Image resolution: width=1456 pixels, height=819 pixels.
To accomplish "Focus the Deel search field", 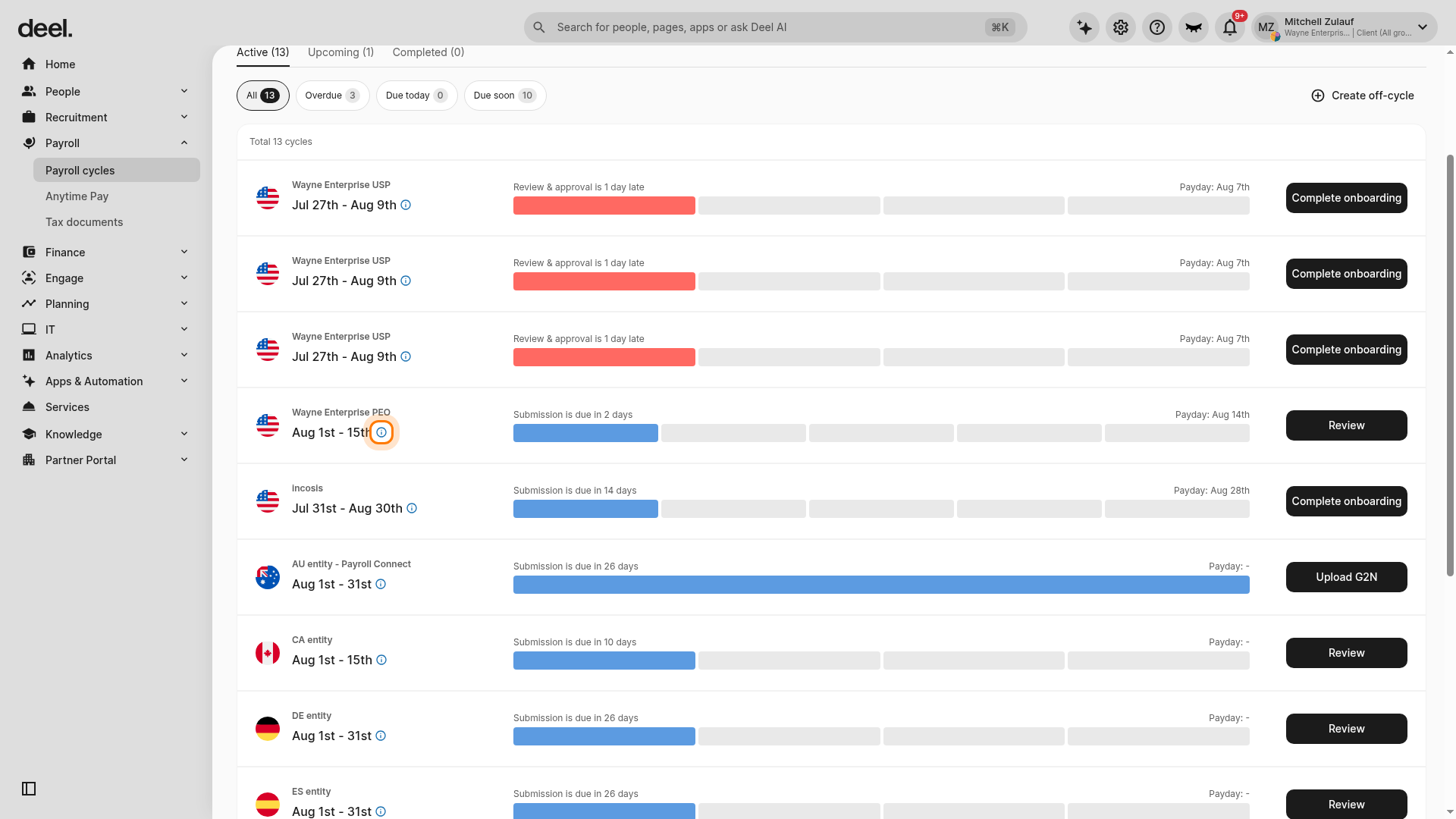I will point(775,27).
